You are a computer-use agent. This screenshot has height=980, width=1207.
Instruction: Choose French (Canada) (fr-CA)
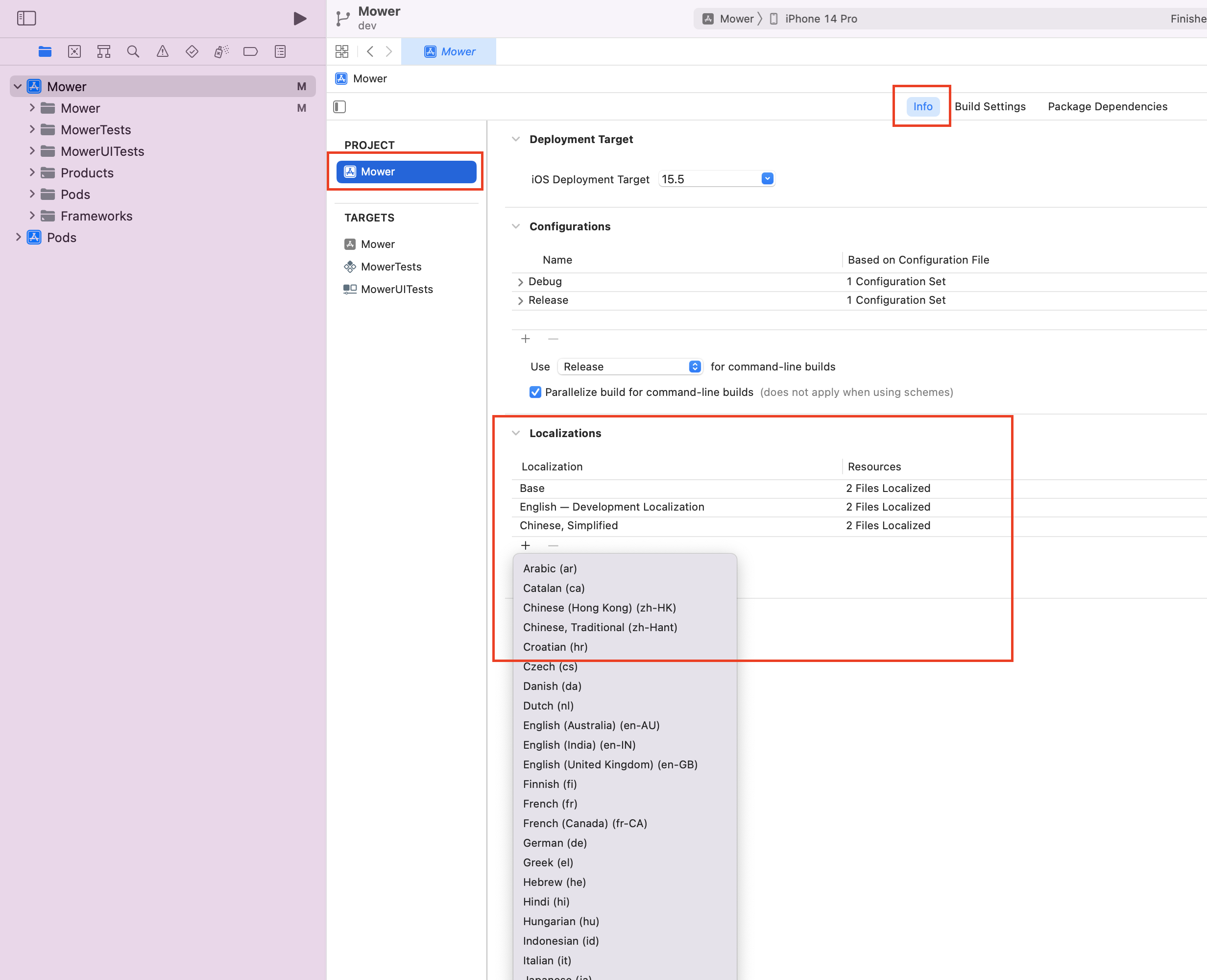[625, 823]
